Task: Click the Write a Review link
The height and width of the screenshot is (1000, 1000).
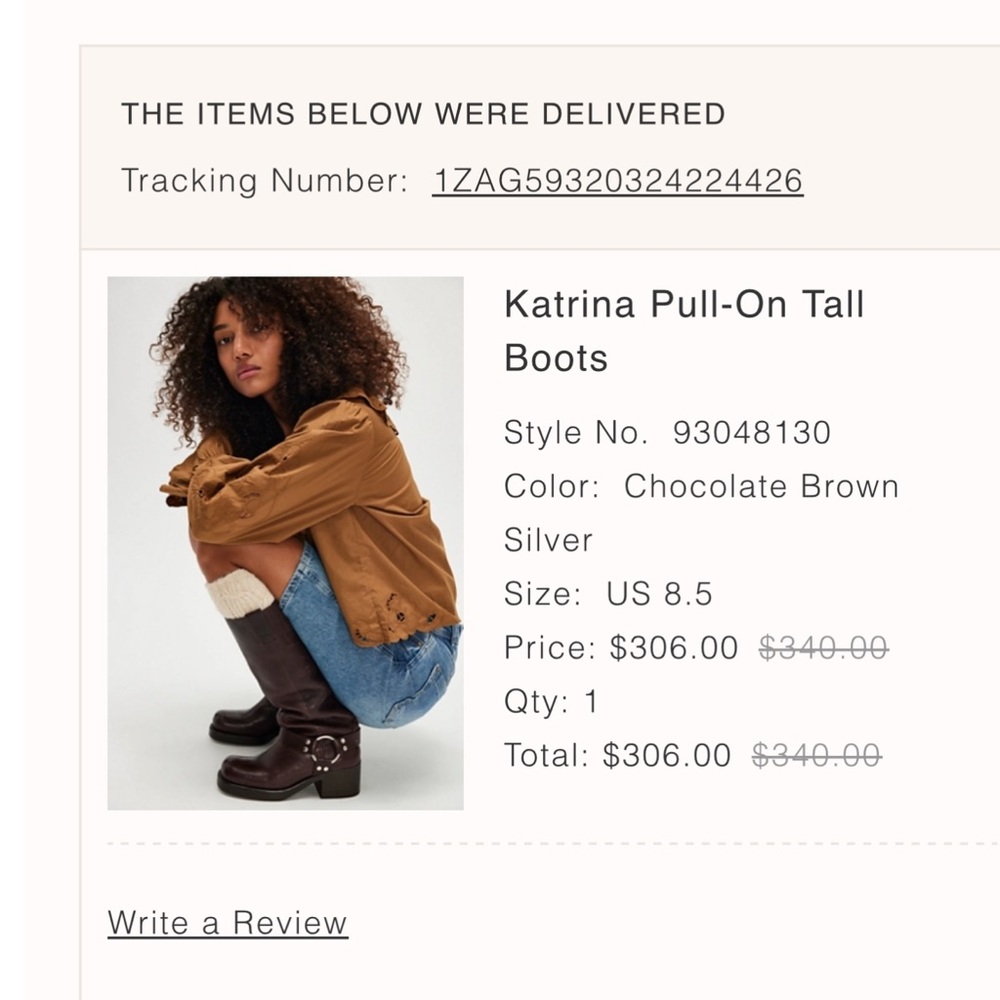Action: pyautogui.click(x=225, y=922)
